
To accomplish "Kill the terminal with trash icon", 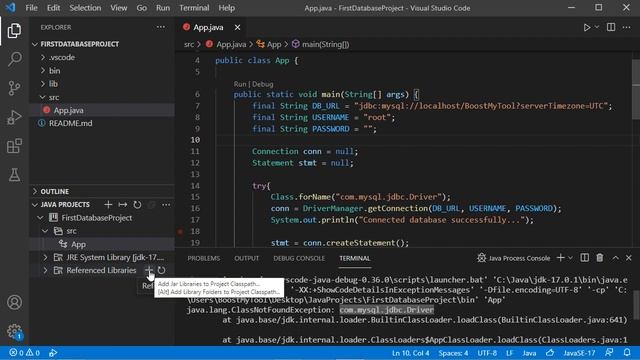I will [600, 258].
